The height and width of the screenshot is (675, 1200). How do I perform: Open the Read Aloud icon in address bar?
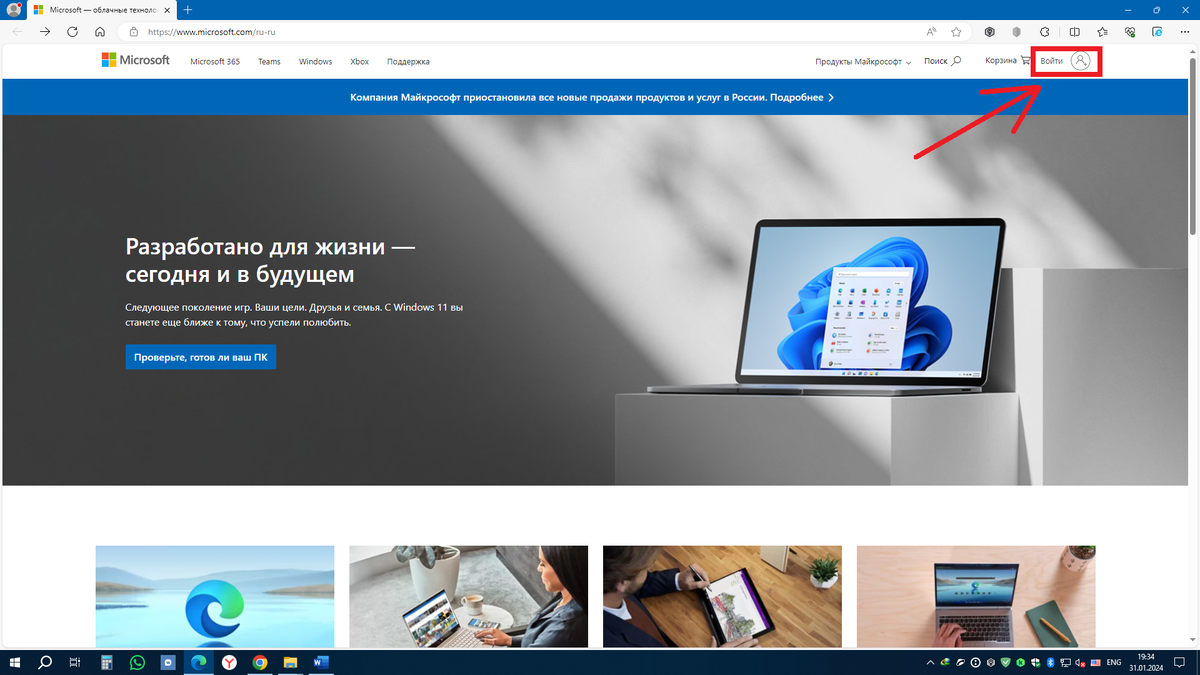tap(932, 31)
